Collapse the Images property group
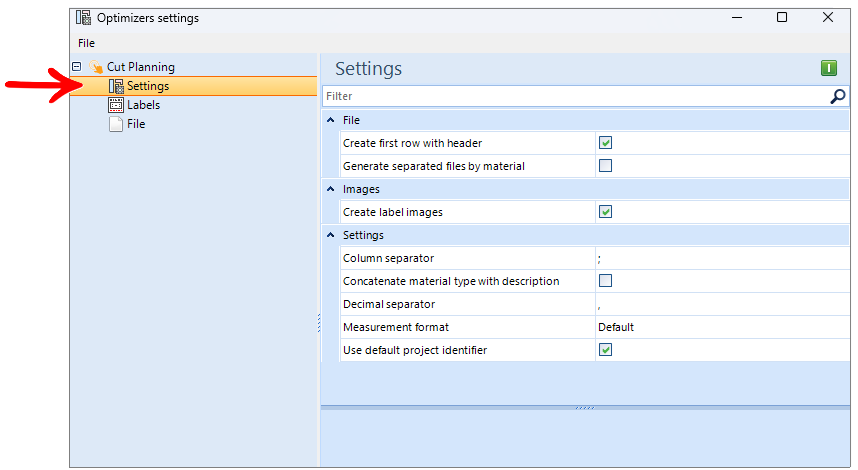Screen dimensions: 858x470 pyautogui.click(x=331, y=189)
